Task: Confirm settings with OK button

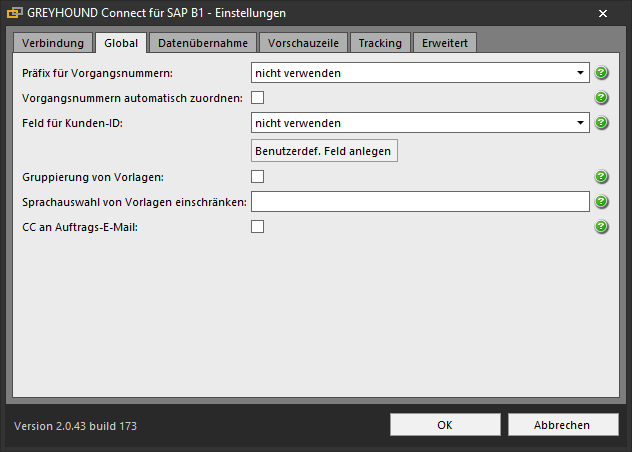Action: [x=445, y=425]
